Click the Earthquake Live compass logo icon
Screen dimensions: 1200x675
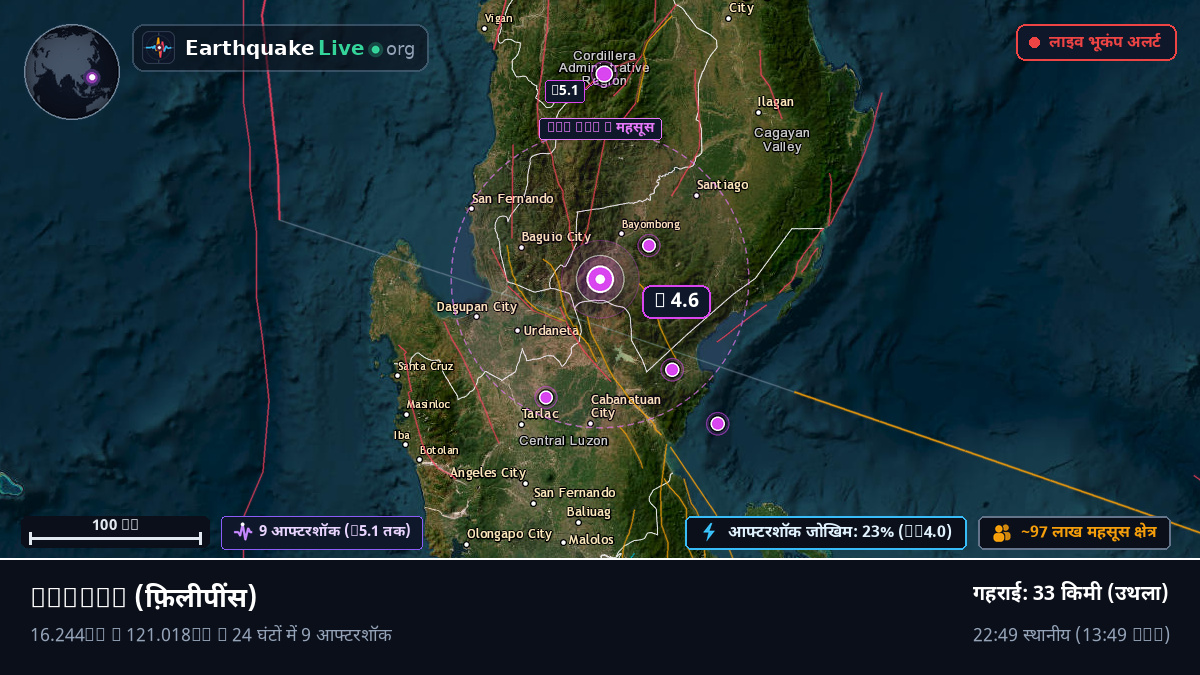coord(158,48)
